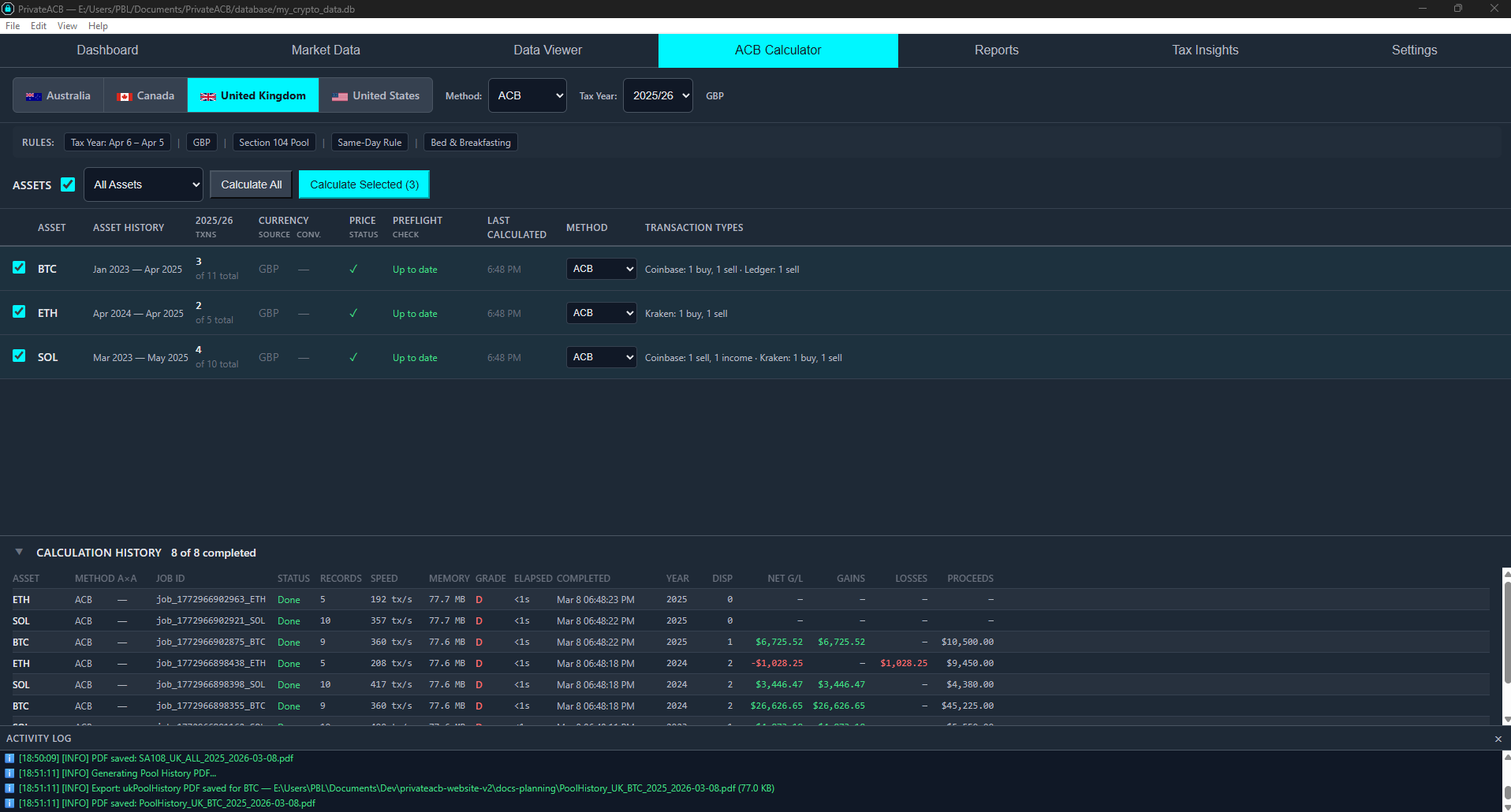Image resolution: width=1511 pixels, height=812 pixels.
Task: Click the Australia flag icon
Action: click(33, 96)
